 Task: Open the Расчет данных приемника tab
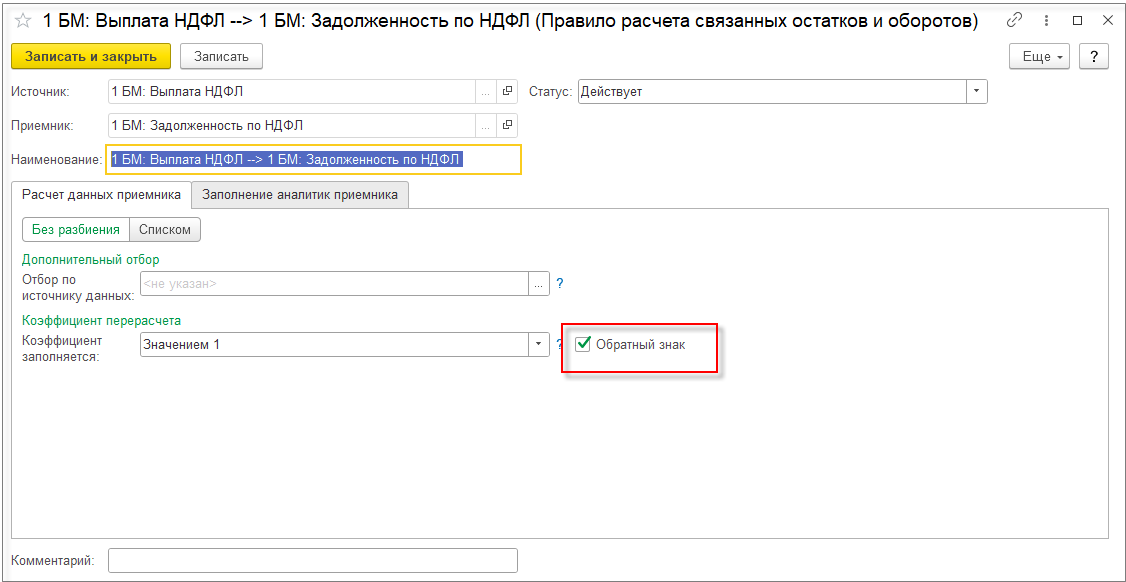(x=101, y=195)
